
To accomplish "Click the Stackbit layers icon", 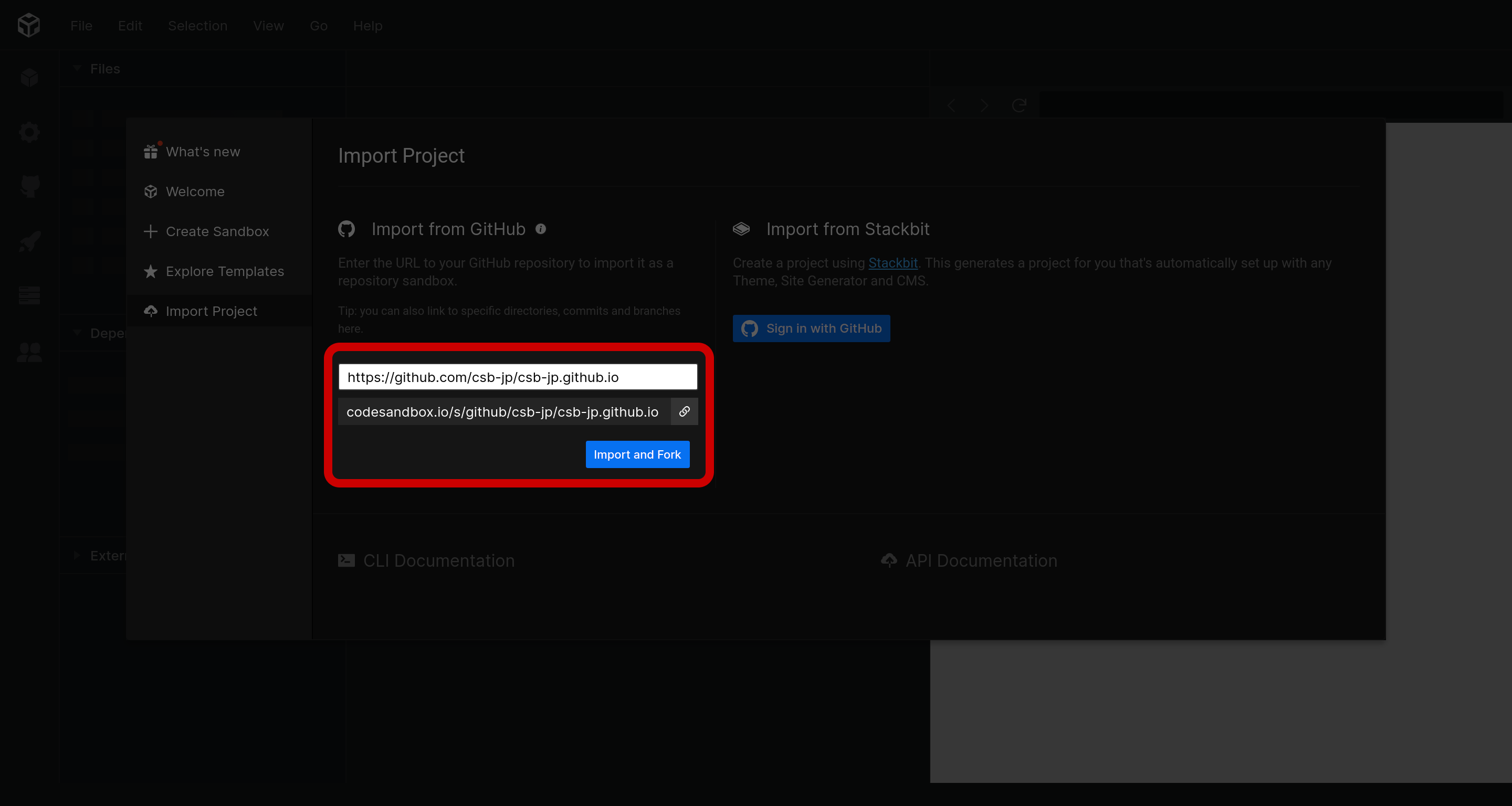I will [x=741, y=229].
